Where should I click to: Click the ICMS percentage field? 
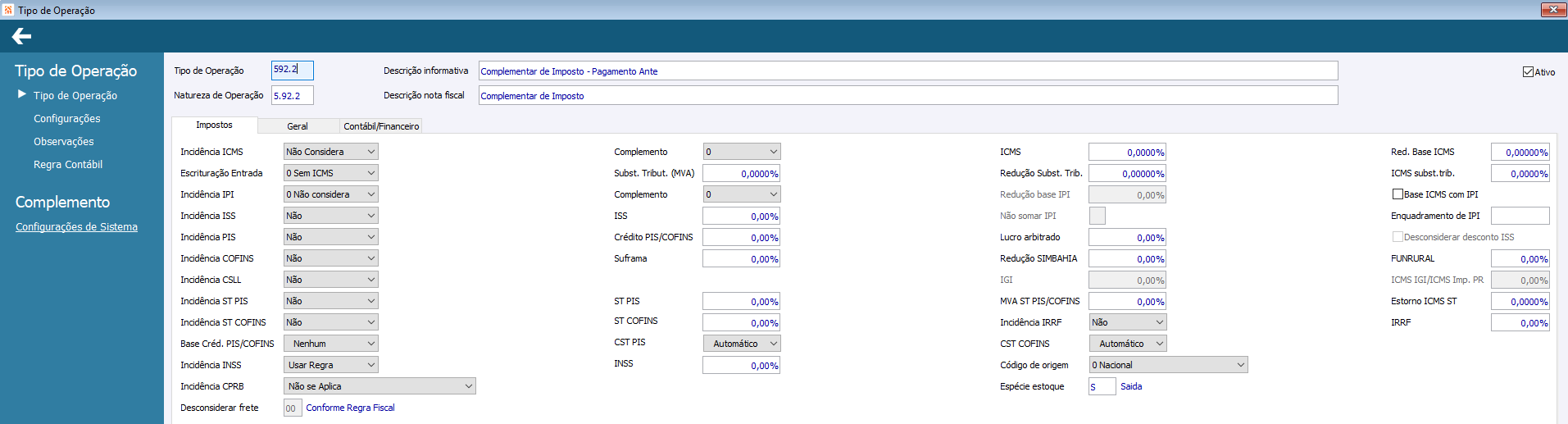(x=1127, y=152)
